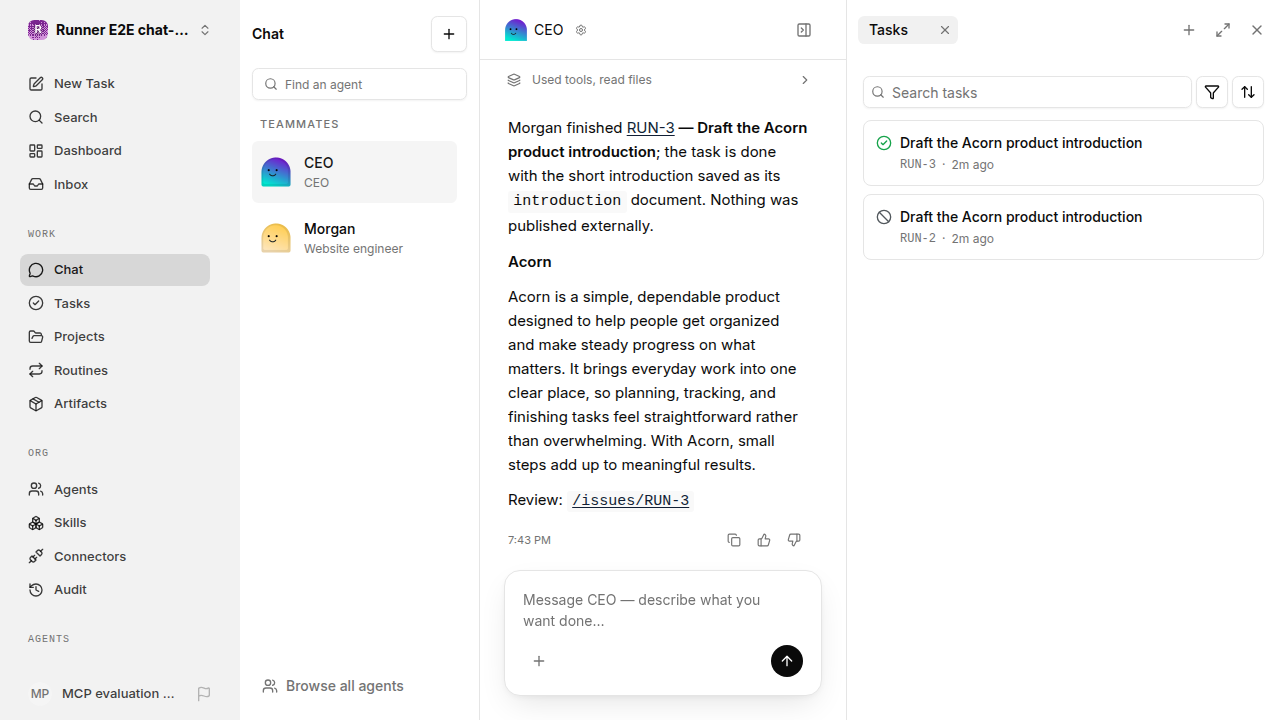Click Browse all agents

click(333, 686)
